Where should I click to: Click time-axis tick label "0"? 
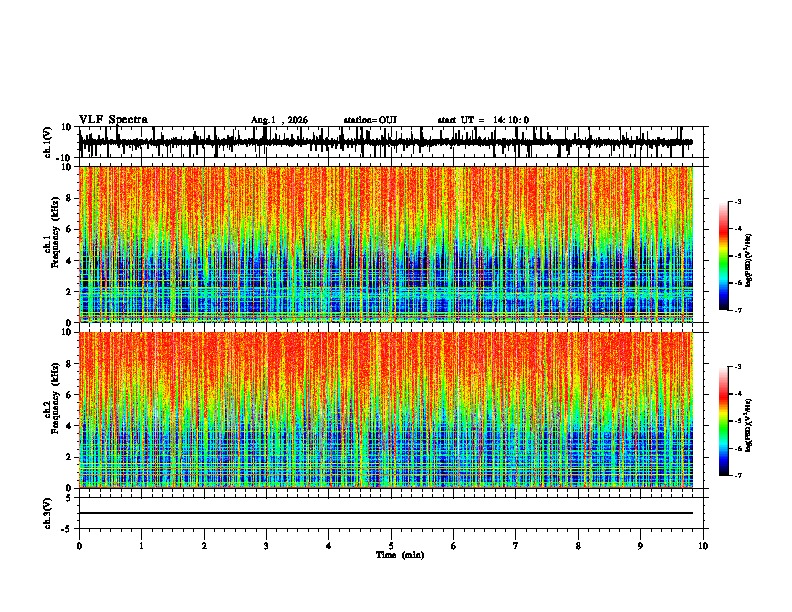pos(79,546)
